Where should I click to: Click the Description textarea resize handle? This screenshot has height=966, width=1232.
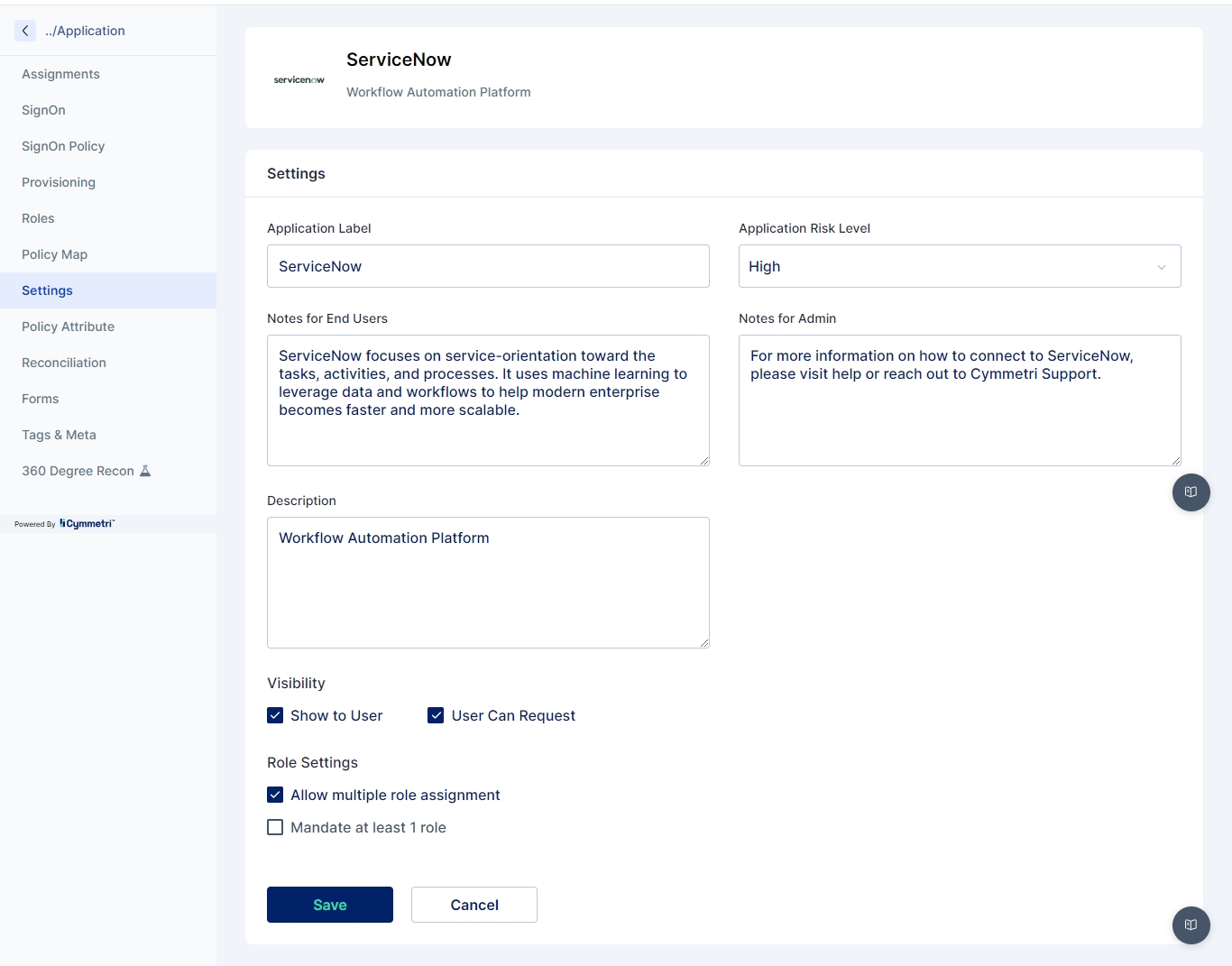704,643
